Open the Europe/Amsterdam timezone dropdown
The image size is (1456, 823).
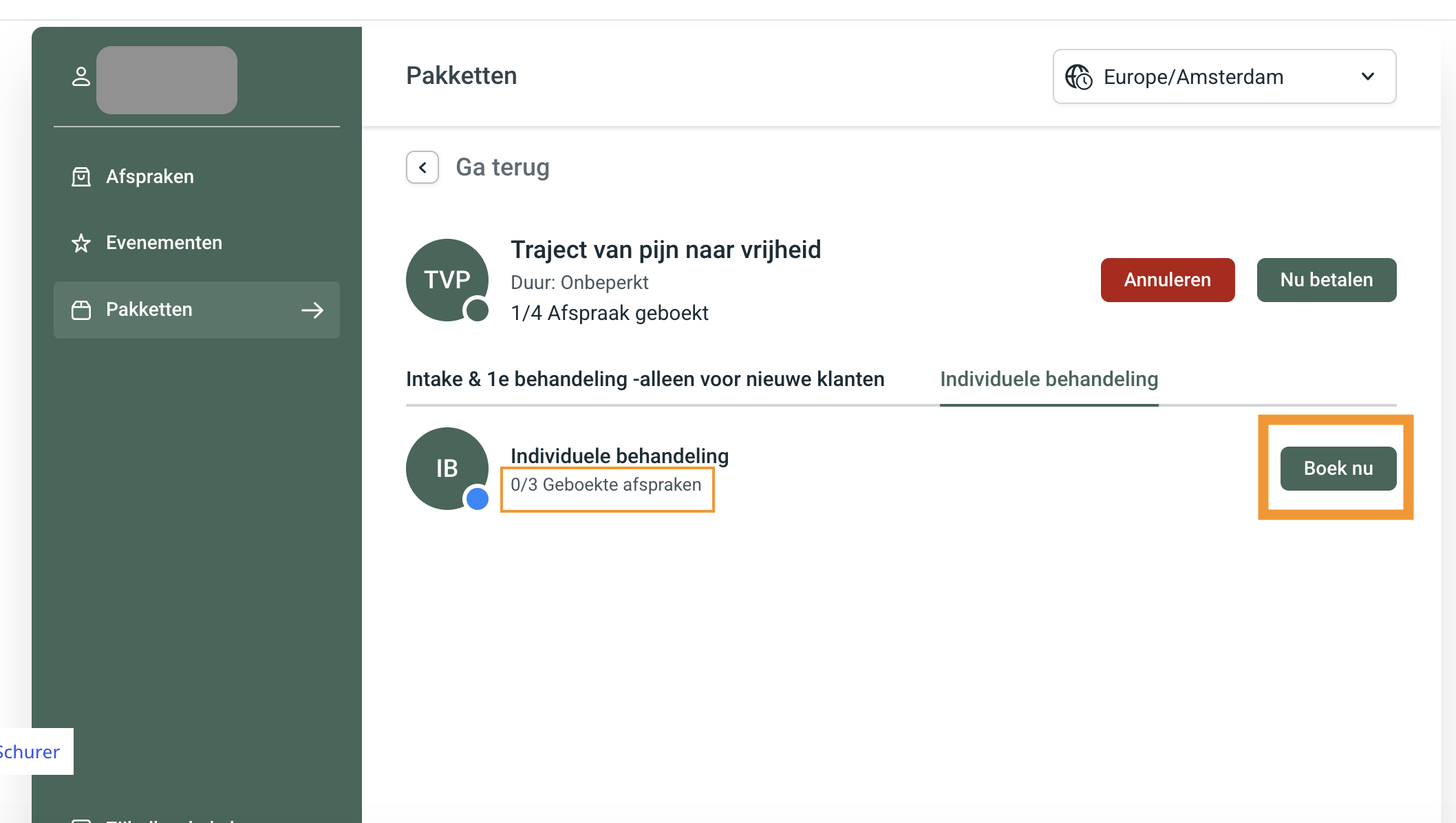coord(1192,77)
